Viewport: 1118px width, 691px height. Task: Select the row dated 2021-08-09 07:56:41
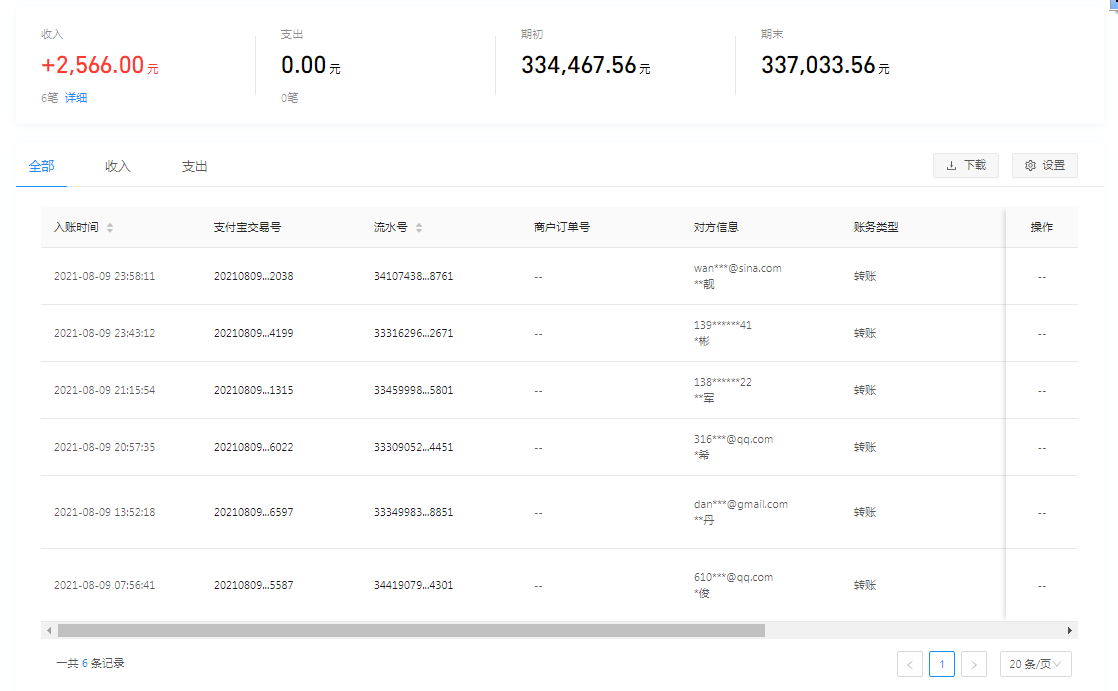pyautogui.click(x=104, y=585)
